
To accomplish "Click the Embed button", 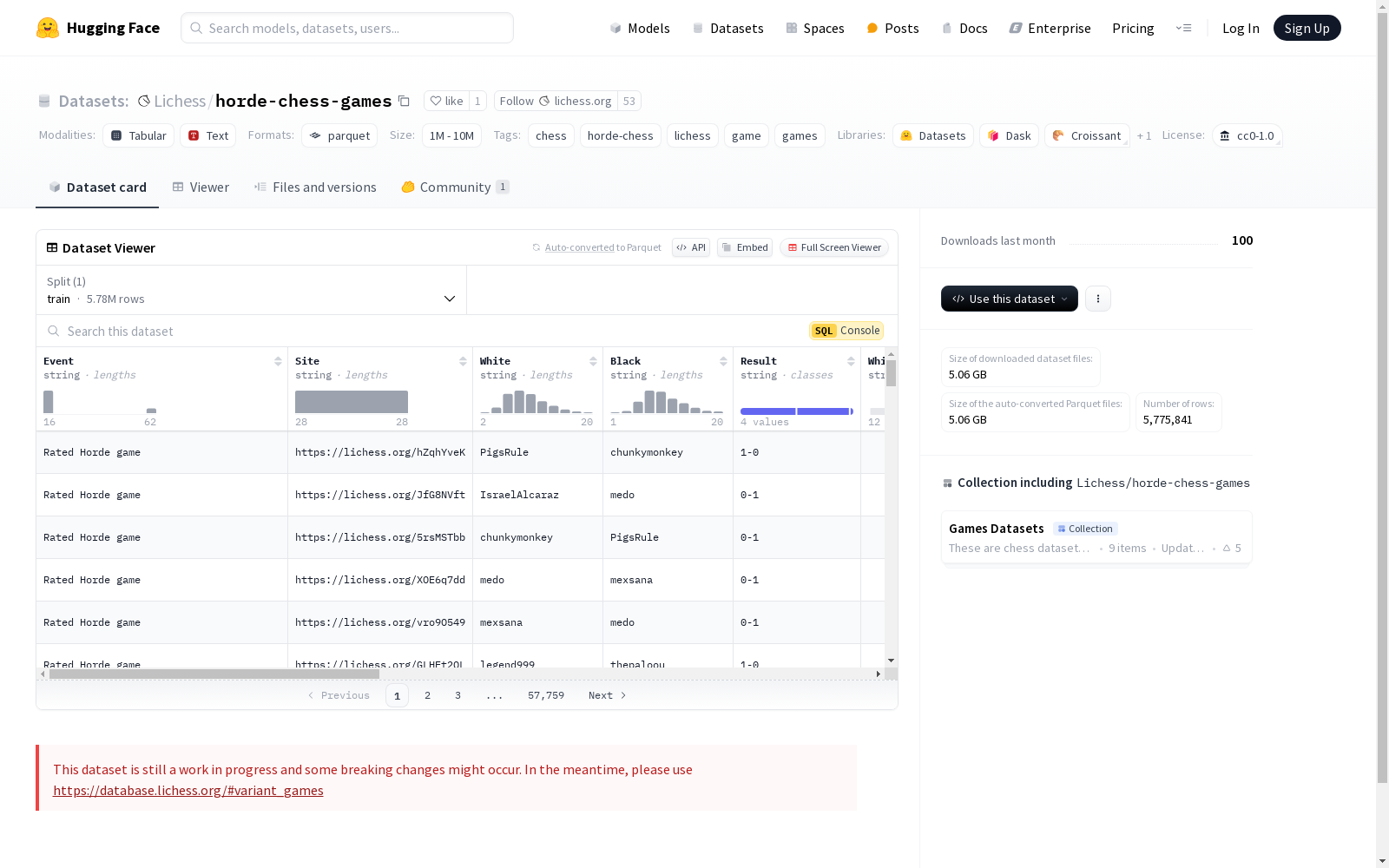I will pos(745,247).
